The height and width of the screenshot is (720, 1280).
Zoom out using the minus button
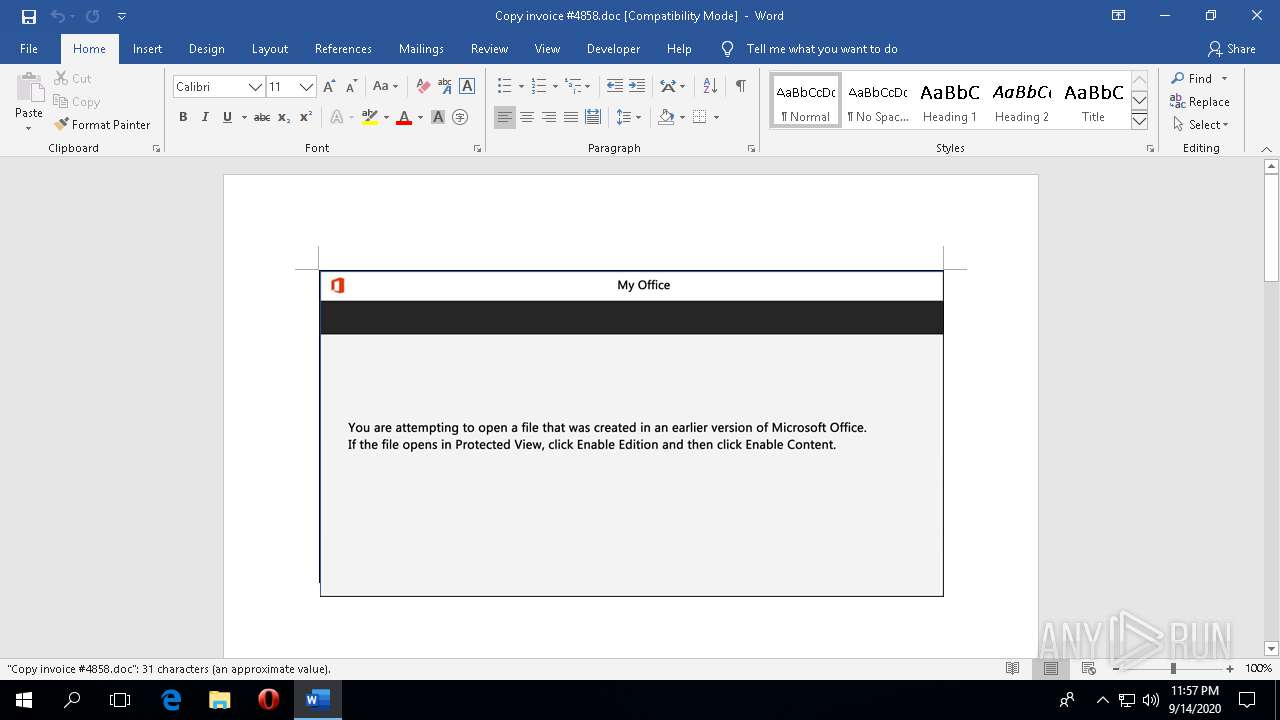[x=1116, y=669]
